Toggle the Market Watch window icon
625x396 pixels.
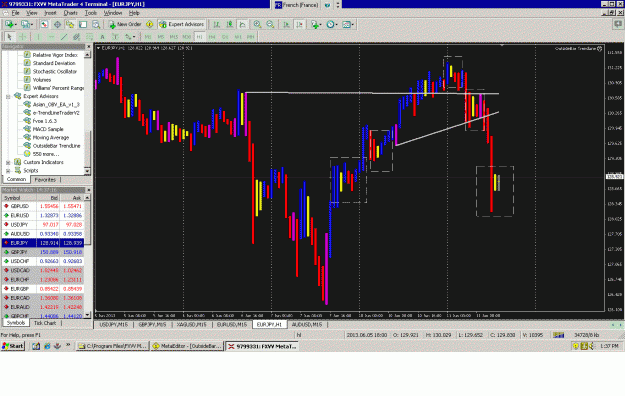[44, 24]
